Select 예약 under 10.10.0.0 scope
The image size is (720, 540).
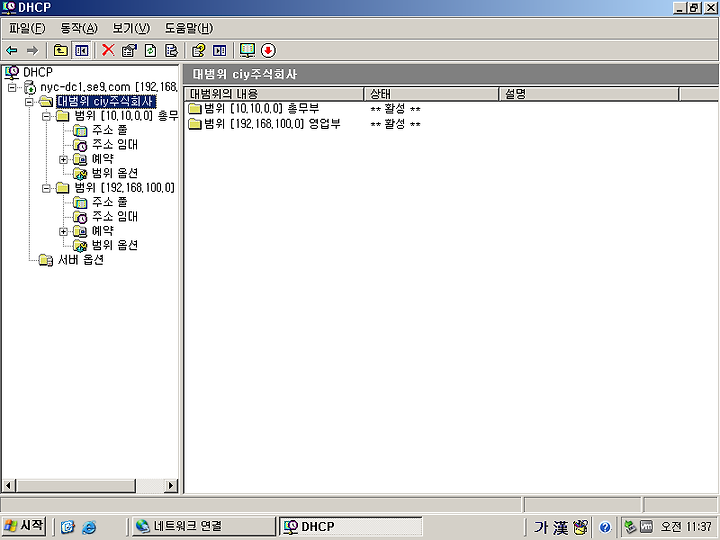tap(102, 159)
